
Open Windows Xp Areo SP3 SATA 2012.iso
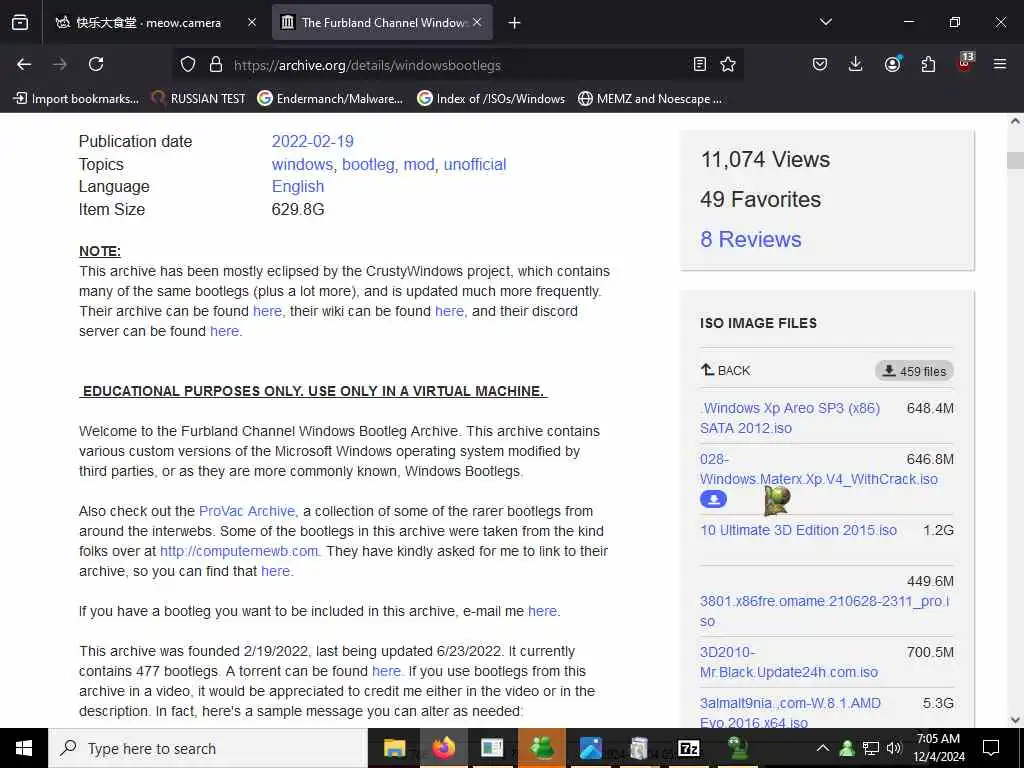[x=790, y=418]
